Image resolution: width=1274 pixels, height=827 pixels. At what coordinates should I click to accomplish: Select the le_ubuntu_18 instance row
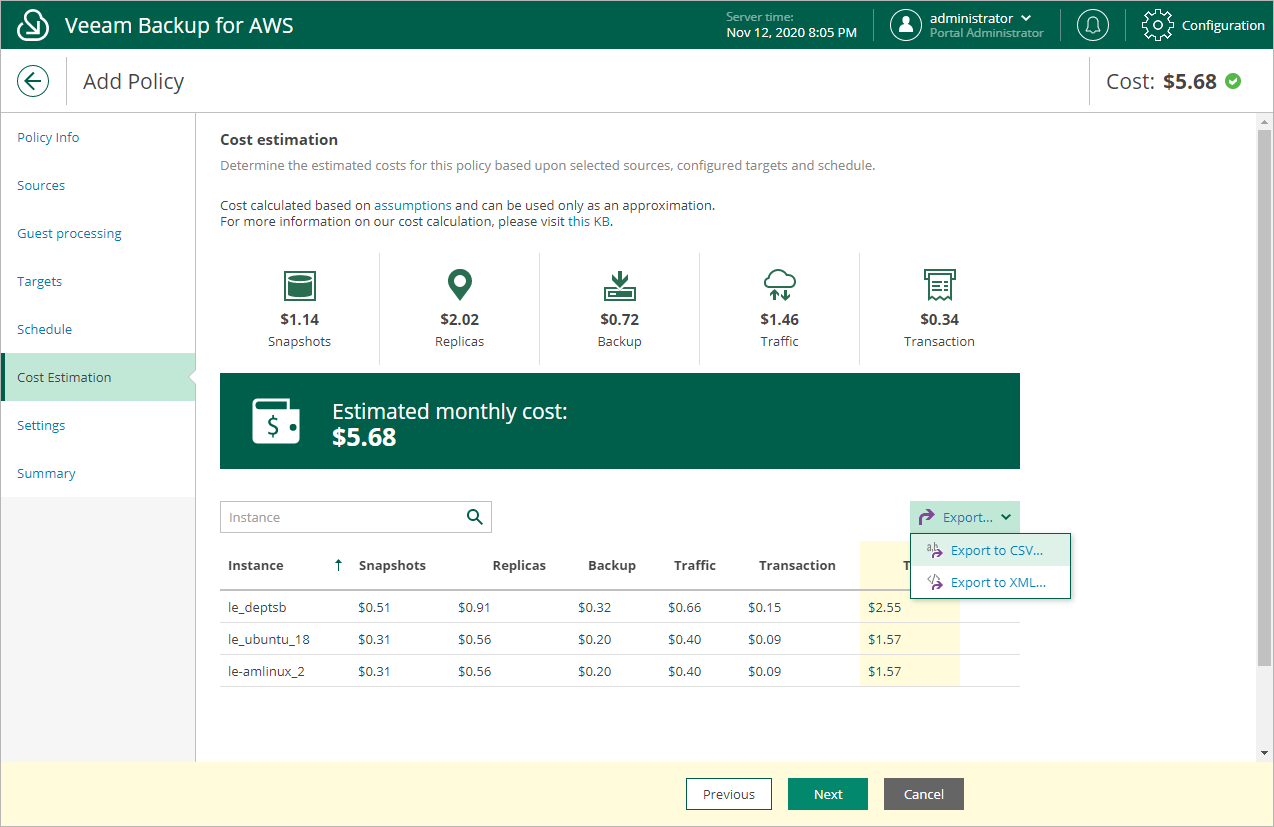620,639
